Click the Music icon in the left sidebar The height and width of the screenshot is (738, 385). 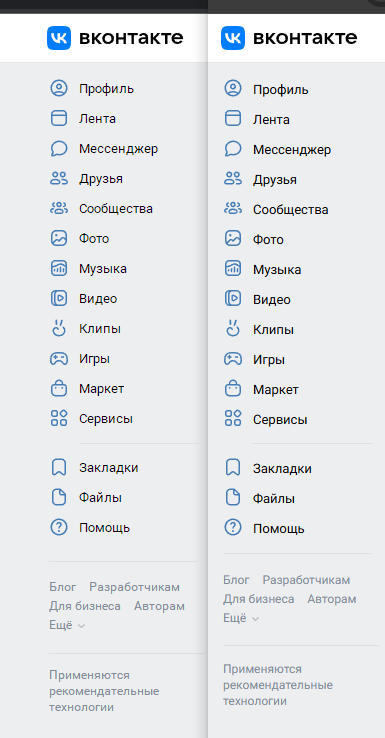(59, 268)
